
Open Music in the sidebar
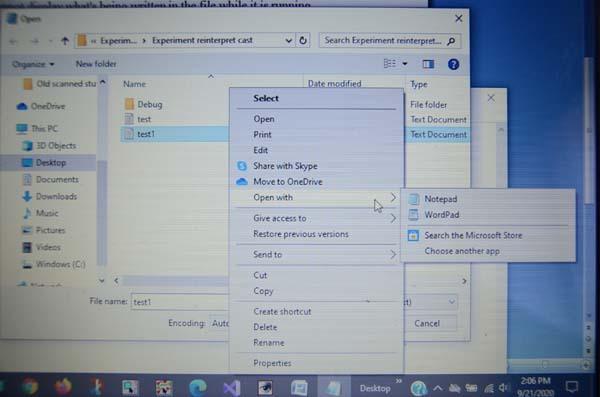coord(47,214)
